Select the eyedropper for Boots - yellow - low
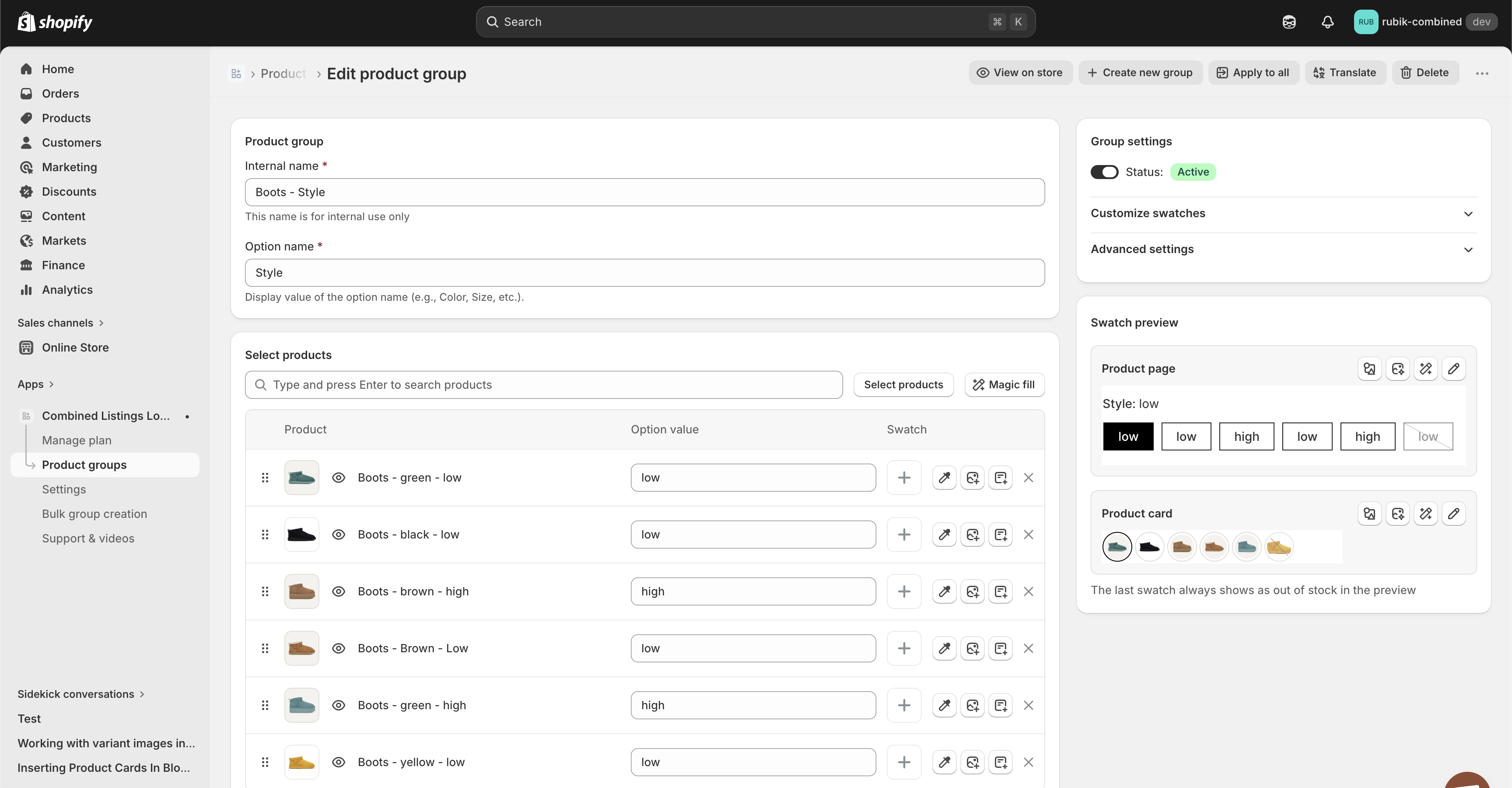 coord(945,762)
